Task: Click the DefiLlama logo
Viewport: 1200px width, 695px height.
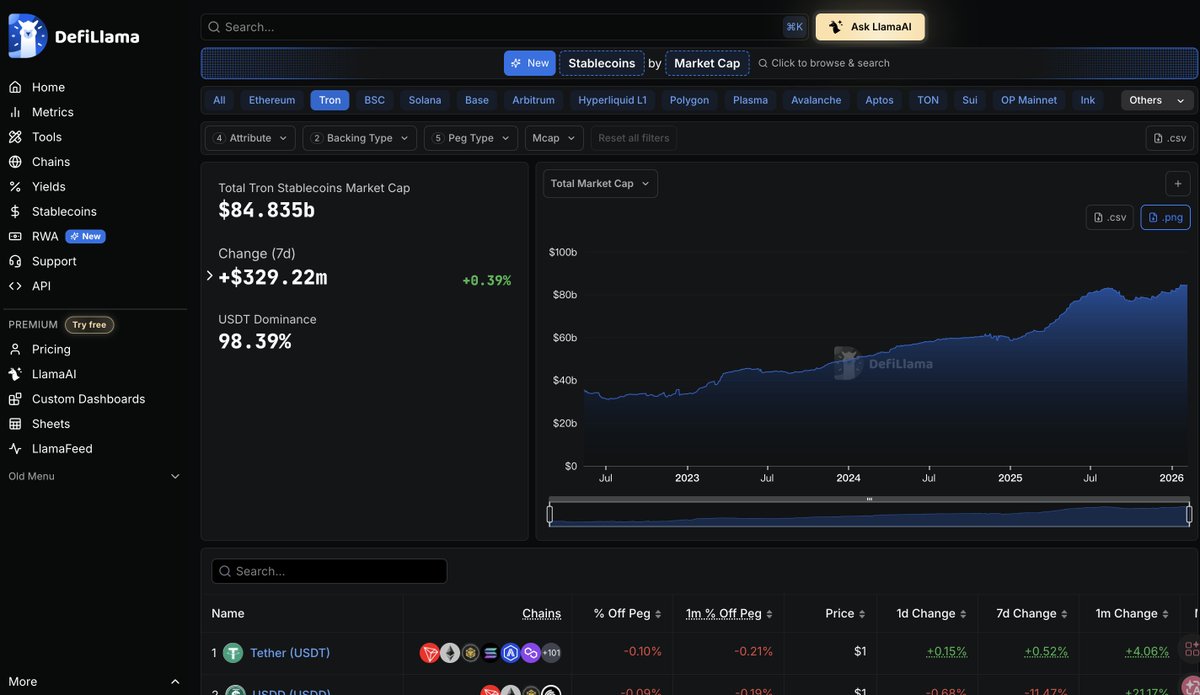Action: (74, 37)
